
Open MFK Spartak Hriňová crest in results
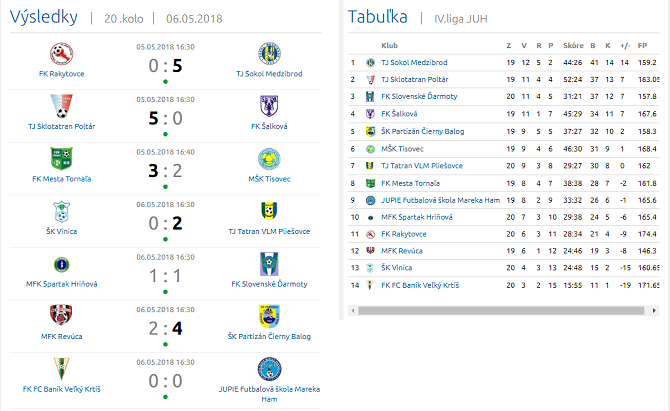coord(62,263)
